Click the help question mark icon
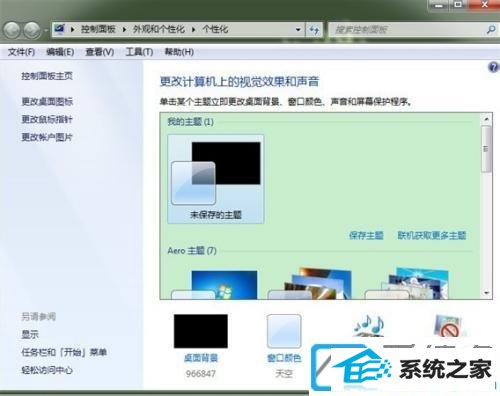 click(493, 68)
